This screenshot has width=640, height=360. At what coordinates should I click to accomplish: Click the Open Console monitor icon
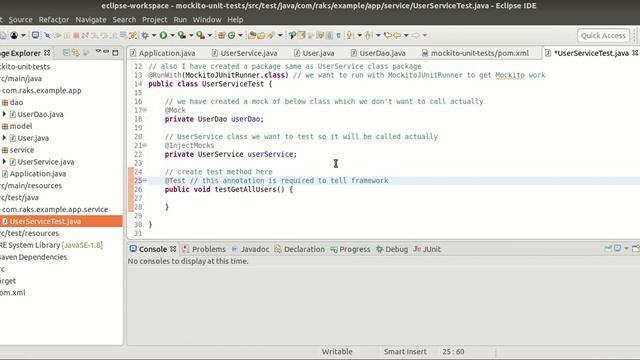click(x=36, y=35)
